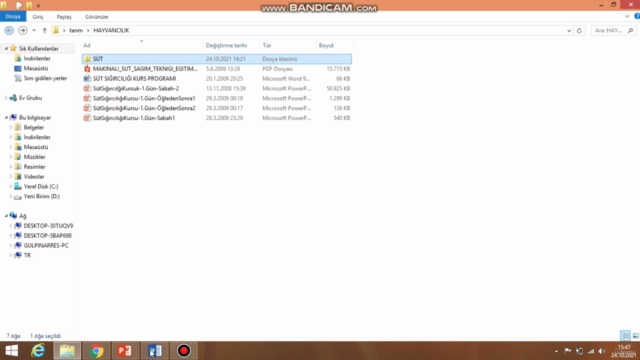Switch to the Paylaş ribbon tab
The image size is (640, 360).
pyautogui.click(x=64, y=17)
